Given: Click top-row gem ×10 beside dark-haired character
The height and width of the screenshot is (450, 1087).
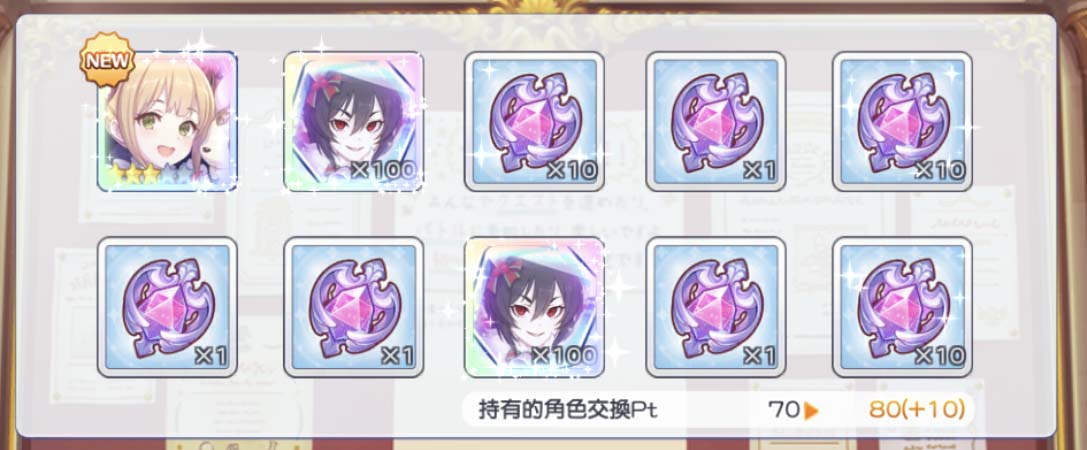Looking at the screenshot, I should pos(534,121).
